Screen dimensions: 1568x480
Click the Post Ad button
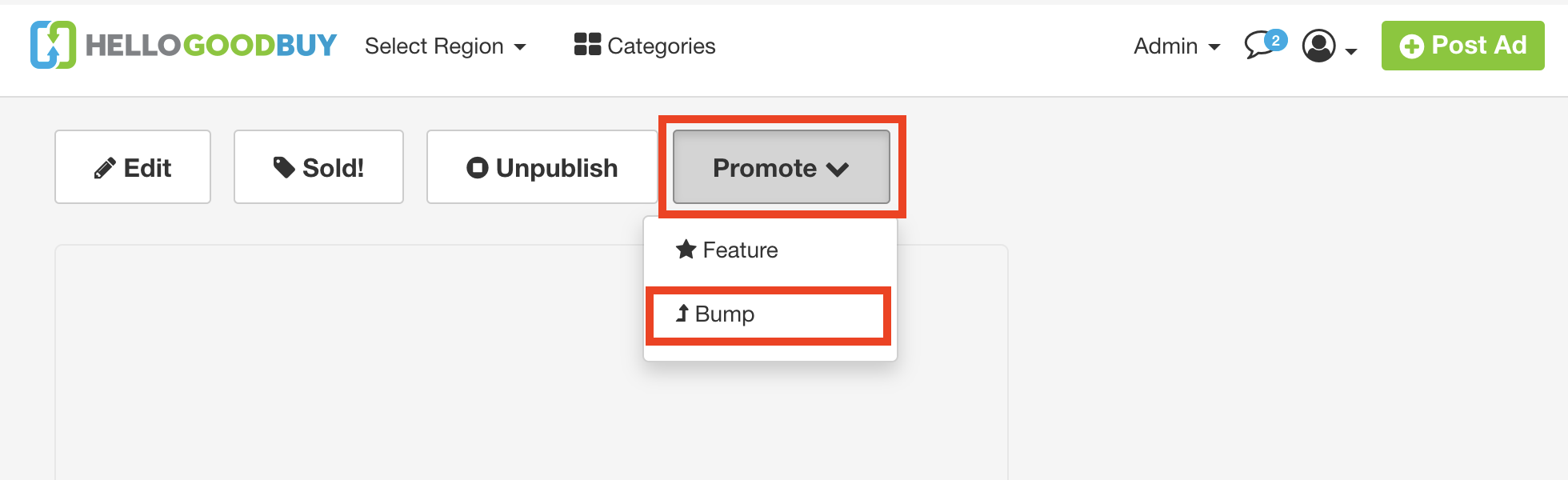(x=1463, y=46)
